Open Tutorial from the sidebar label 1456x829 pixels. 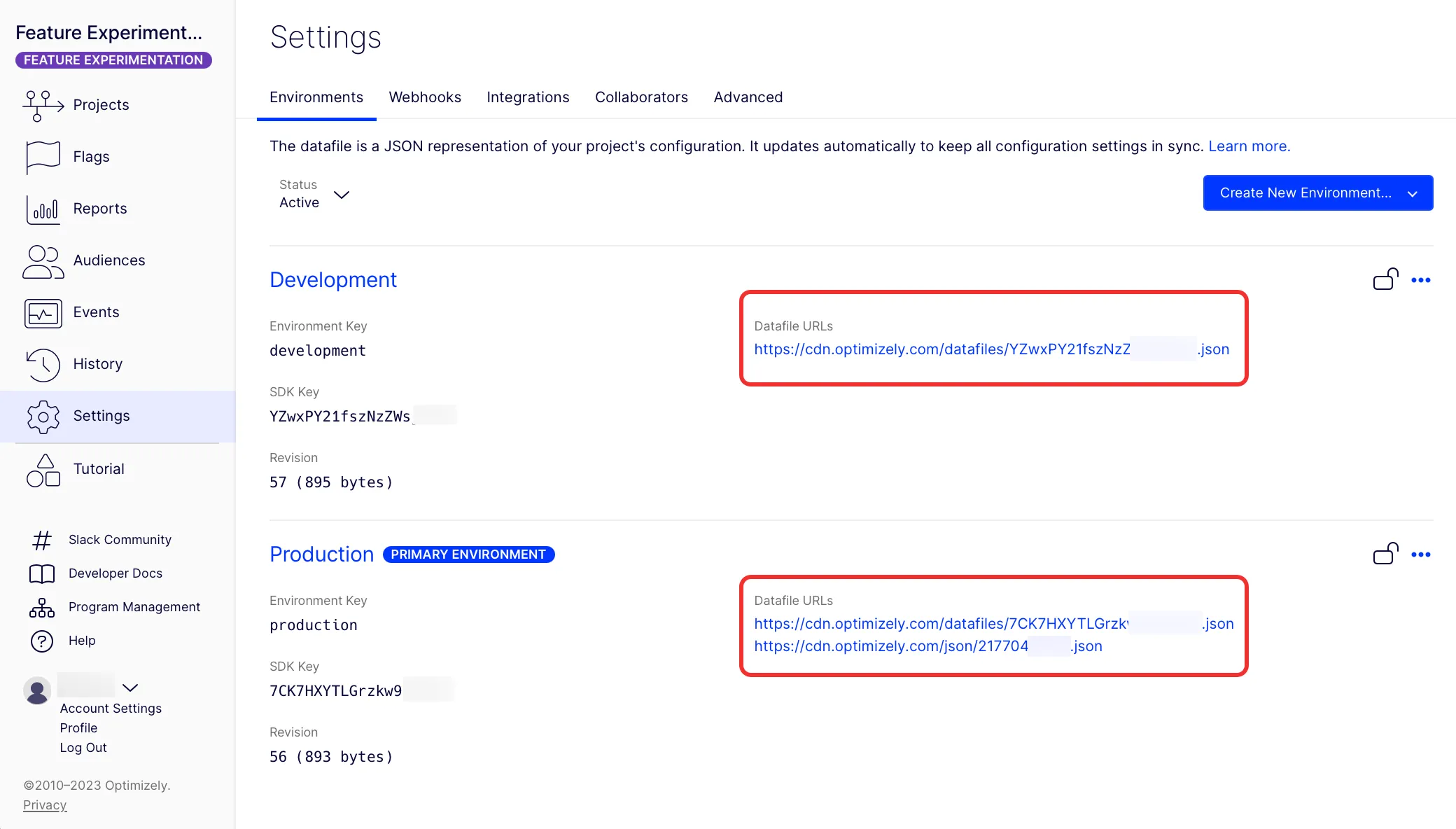click(x=99, y=469)
